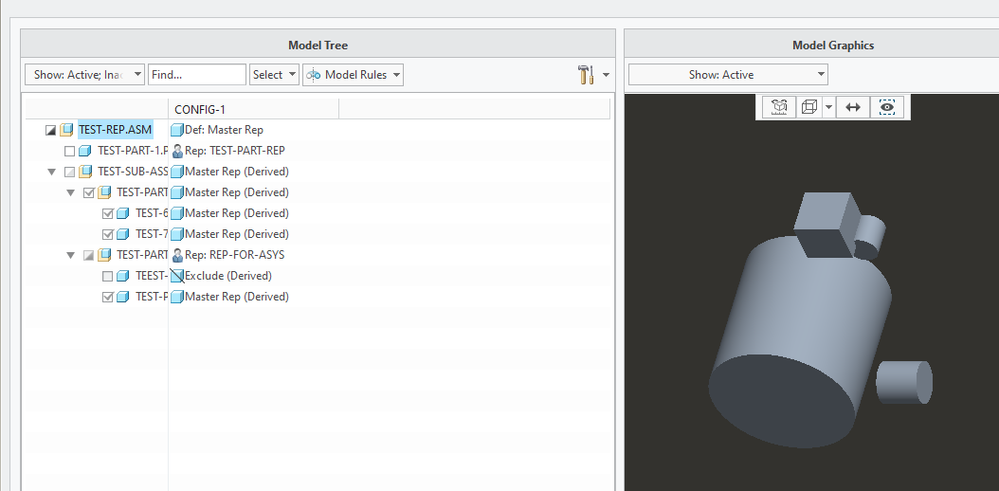Click Master Rep icon on TEST-REP.ASM row
This screenshot has width=999, height=491.
177,130
